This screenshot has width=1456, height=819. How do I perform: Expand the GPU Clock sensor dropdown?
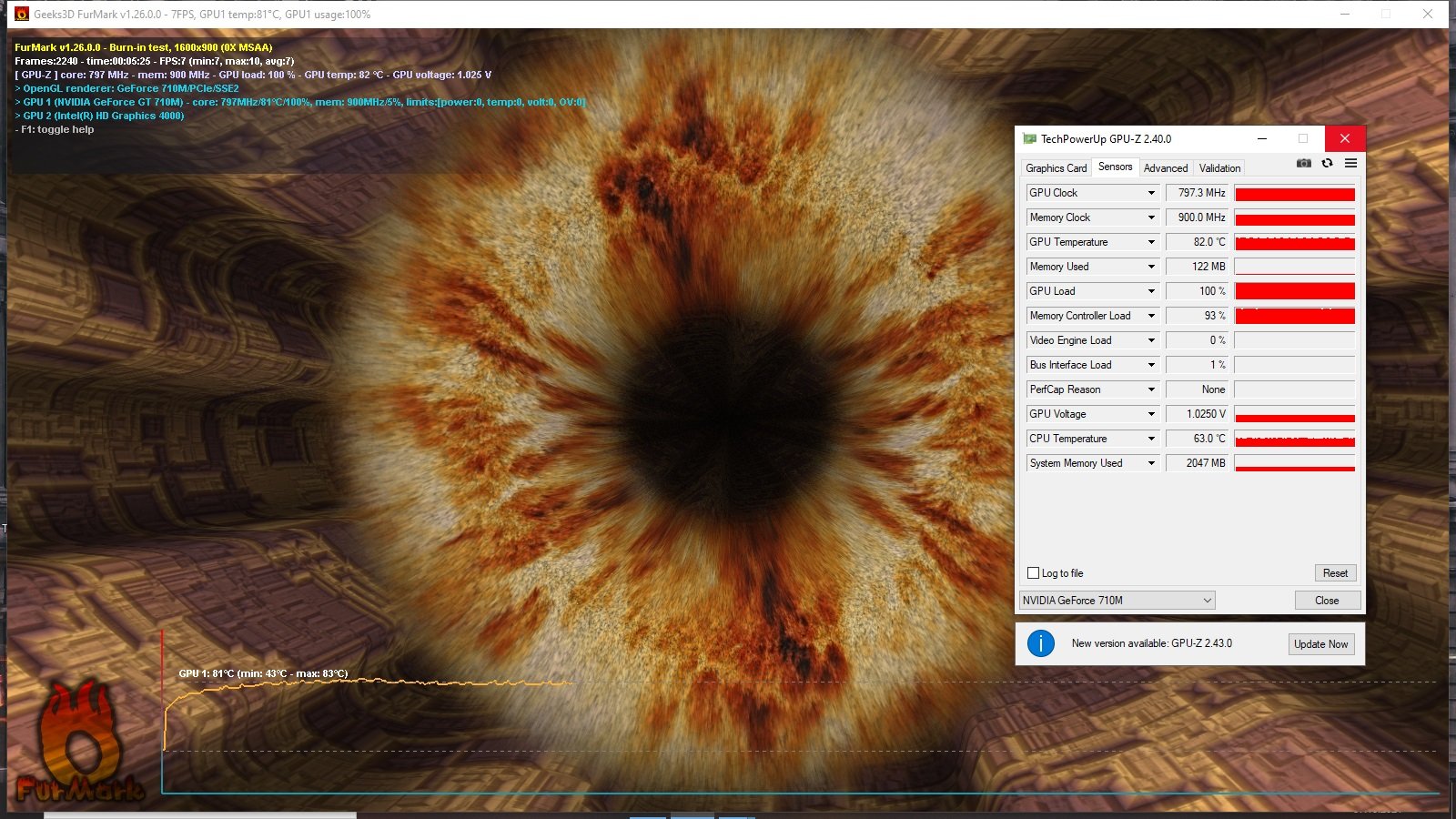pyautogui.click(x=1151, y=193)
